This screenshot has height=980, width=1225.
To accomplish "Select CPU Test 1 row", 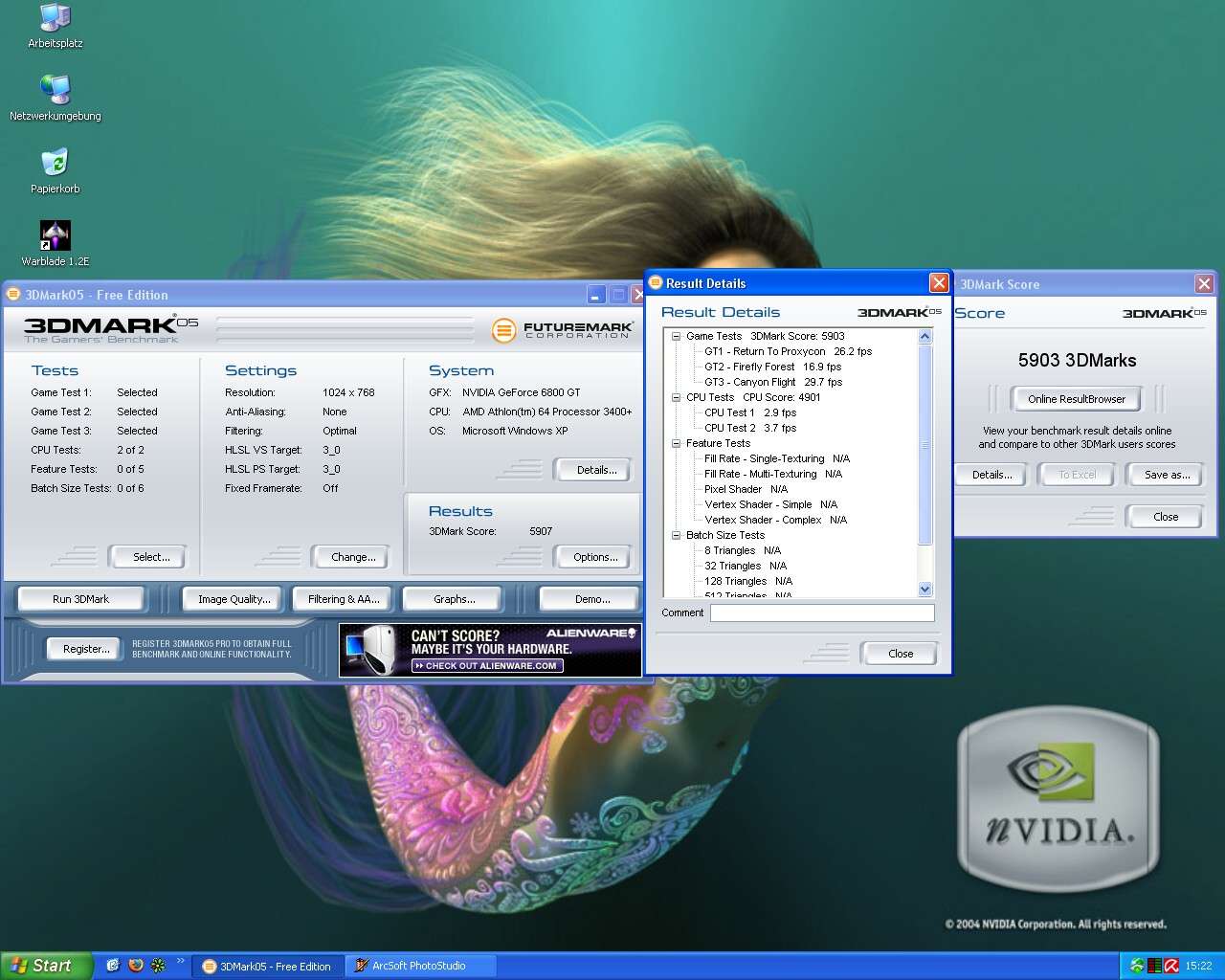I will point(750,412).
